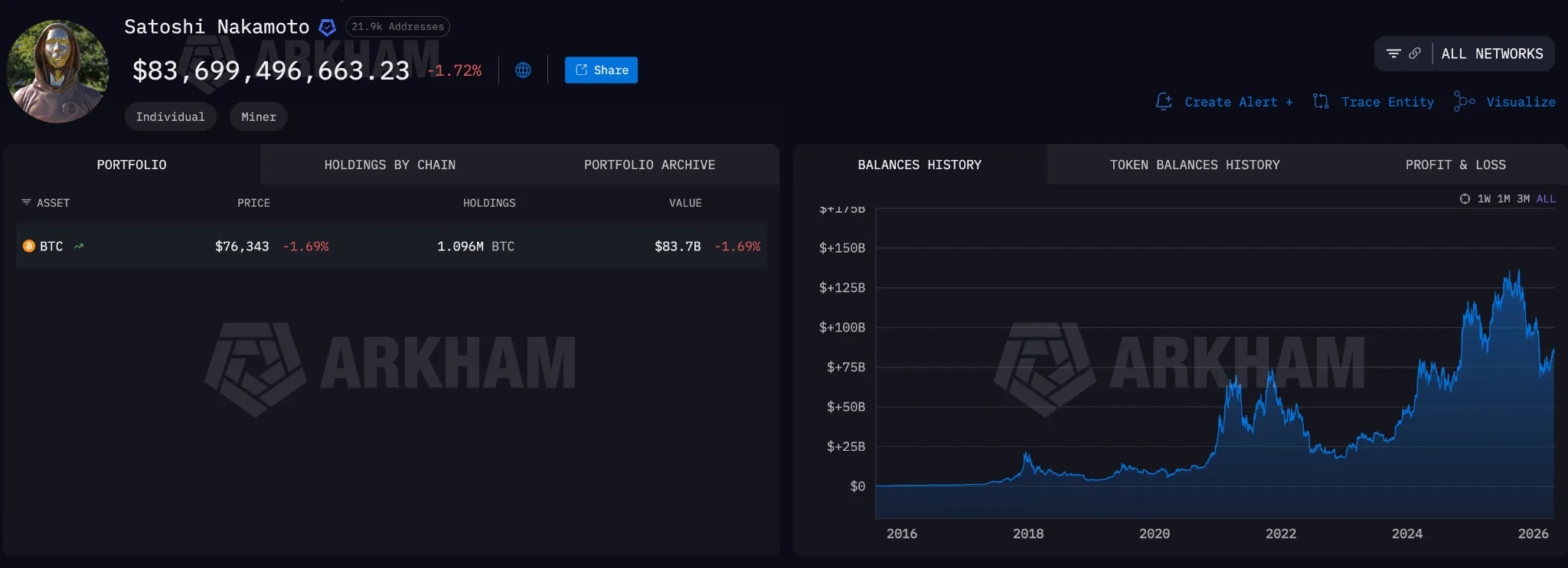Click the globe icon next to portfolio value
The width and height of the screenshot is (1568, 568).
tap(523, 70)
